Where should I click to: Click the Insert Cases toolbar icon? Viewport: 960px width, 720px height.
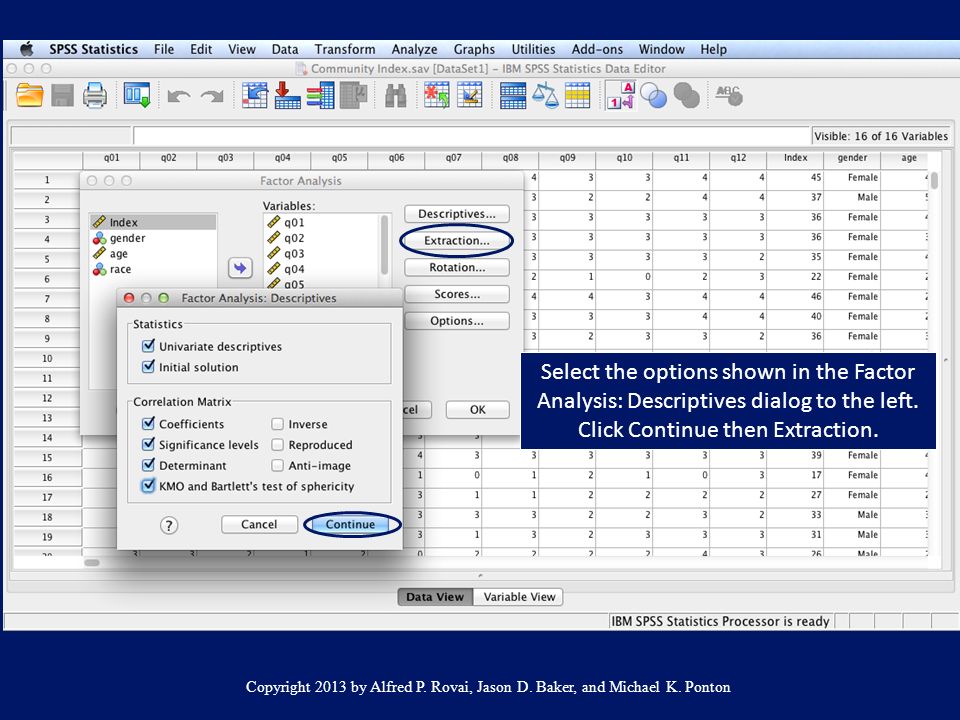click(437, 96)
